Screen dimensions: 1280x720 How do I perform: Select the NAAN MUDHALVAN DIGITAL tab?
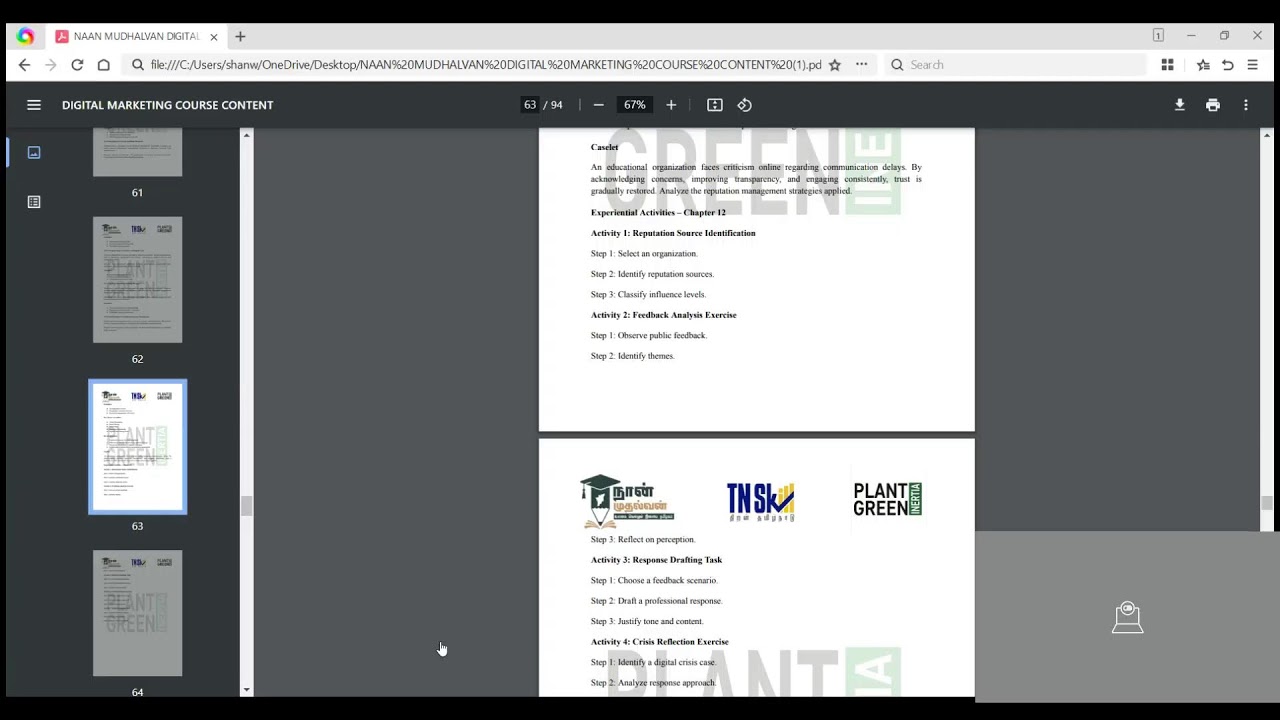click(x=137, y=36)
